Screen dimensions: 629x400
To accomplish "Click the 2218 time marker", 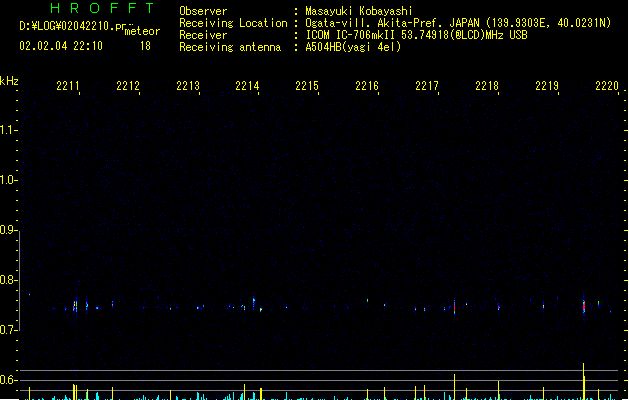I will coord(487,86).
